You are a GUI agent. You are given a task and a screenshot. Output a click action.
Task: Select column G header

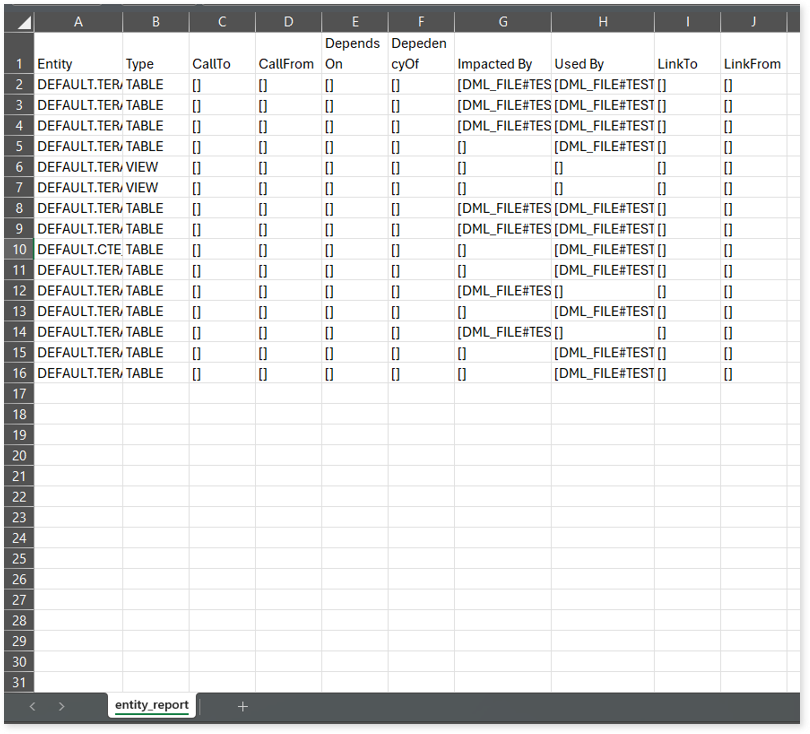click(502, 22)
